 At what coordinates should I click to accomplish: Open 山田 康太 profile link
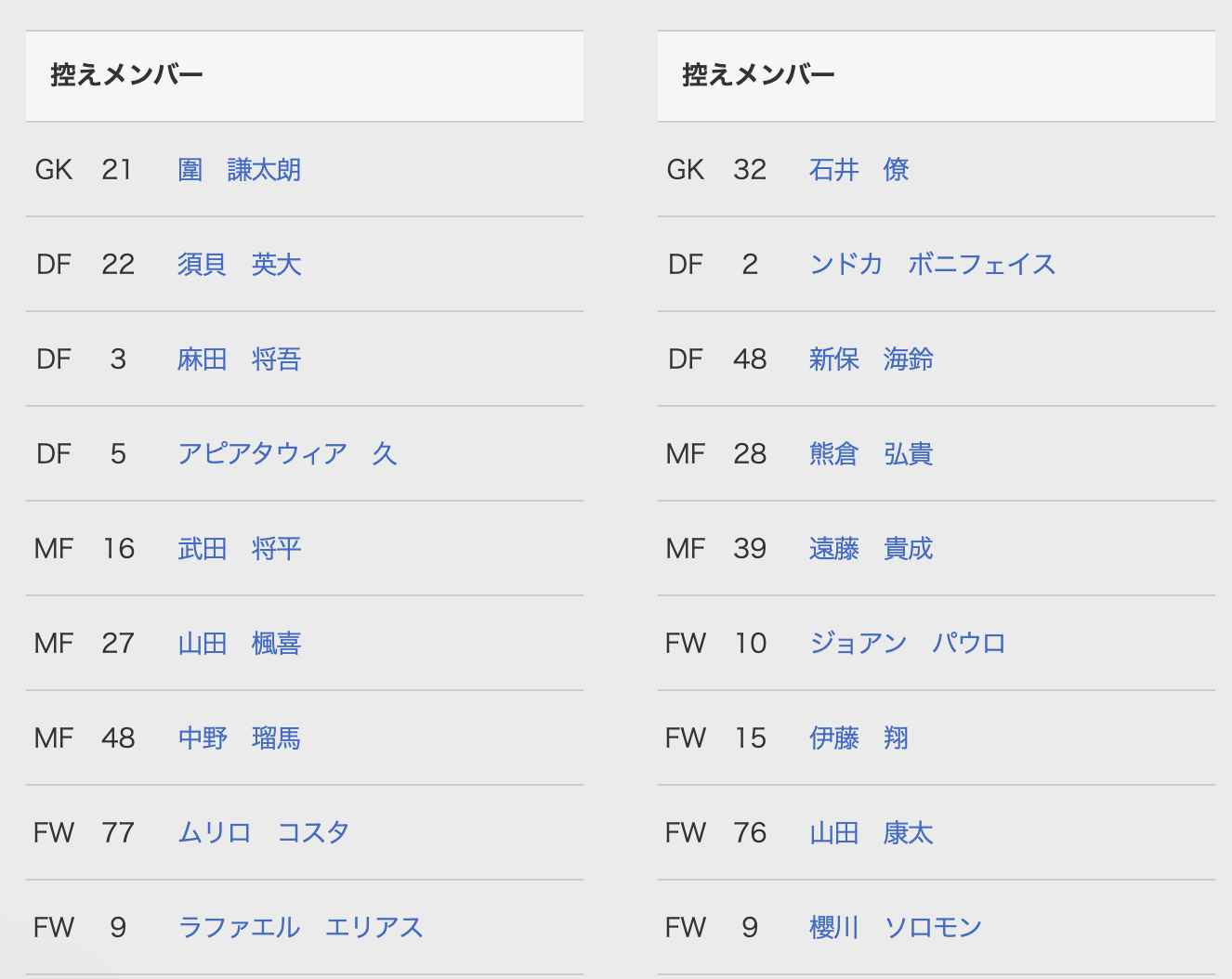[x=872, y=833]
